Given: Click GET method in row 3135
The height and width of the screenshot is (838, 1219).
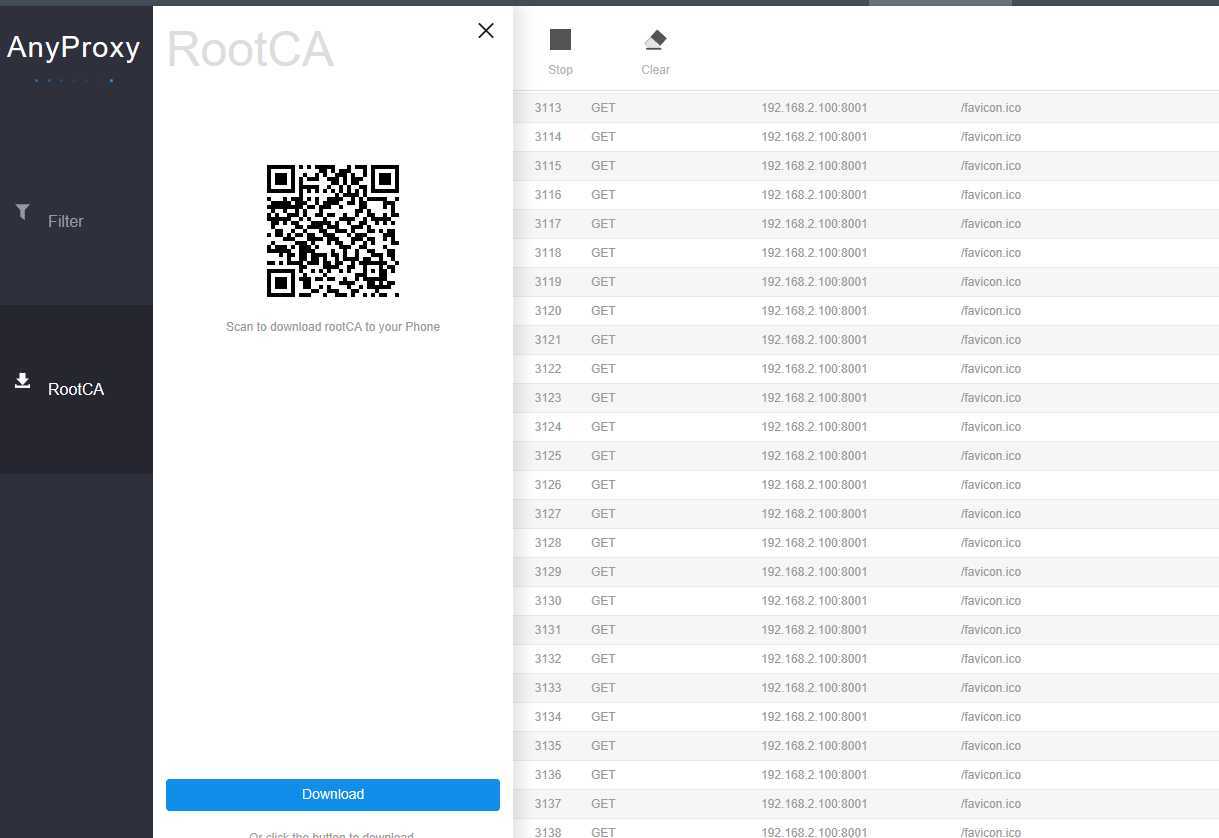Looking at the screenshot, I should click(603, 746).
